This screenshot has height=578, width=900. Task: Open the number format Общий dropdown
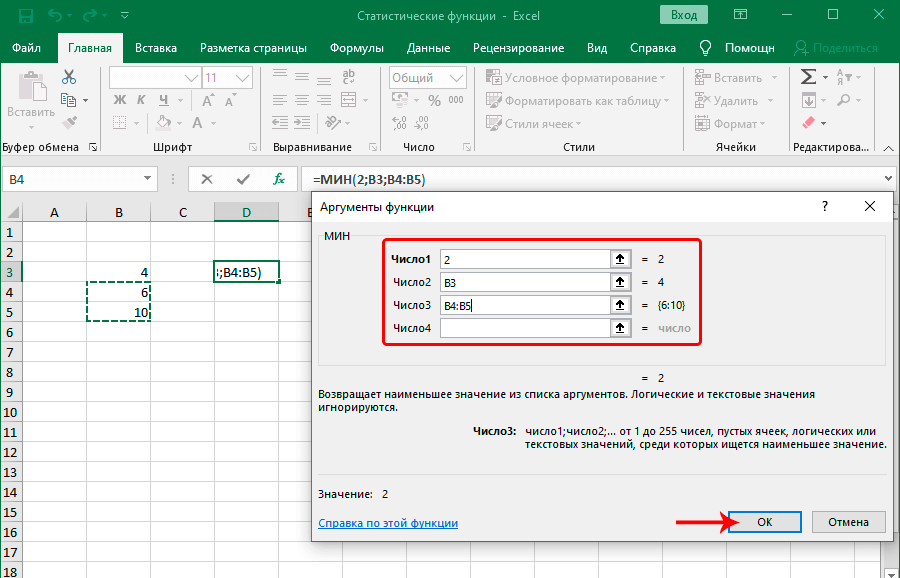455,77
